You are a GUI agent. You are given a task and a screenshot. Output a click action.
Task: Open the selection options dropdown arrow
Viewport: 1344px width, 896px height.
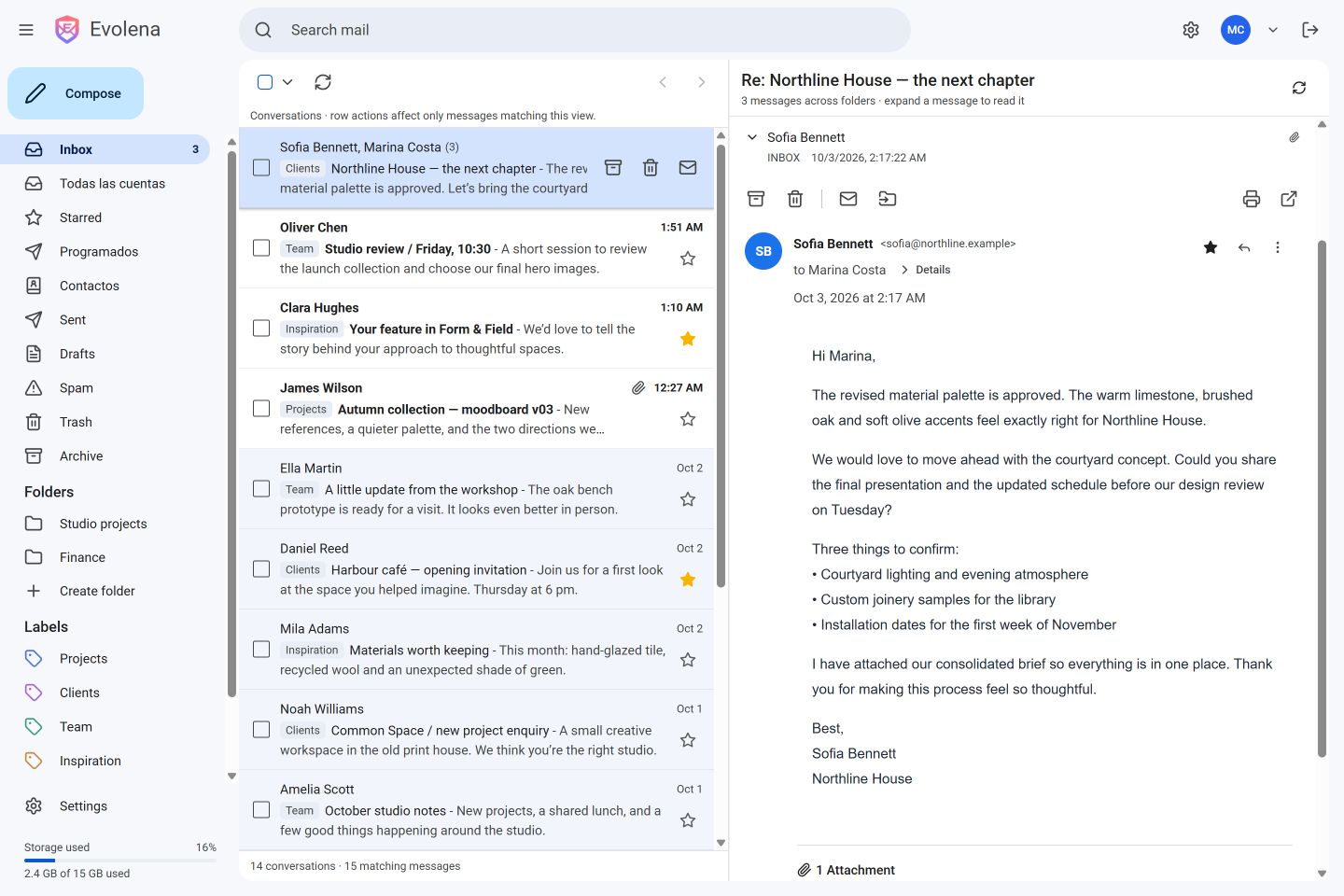tap(287, 82)
